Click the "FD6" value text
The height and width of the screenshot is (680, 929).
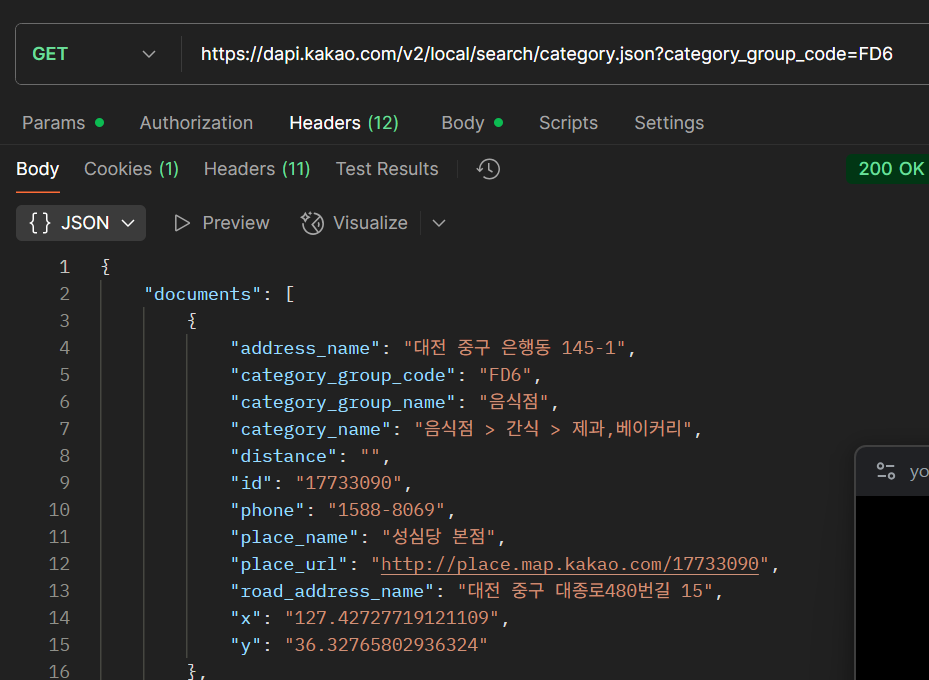pyautogui.click(x=505, y=375)
